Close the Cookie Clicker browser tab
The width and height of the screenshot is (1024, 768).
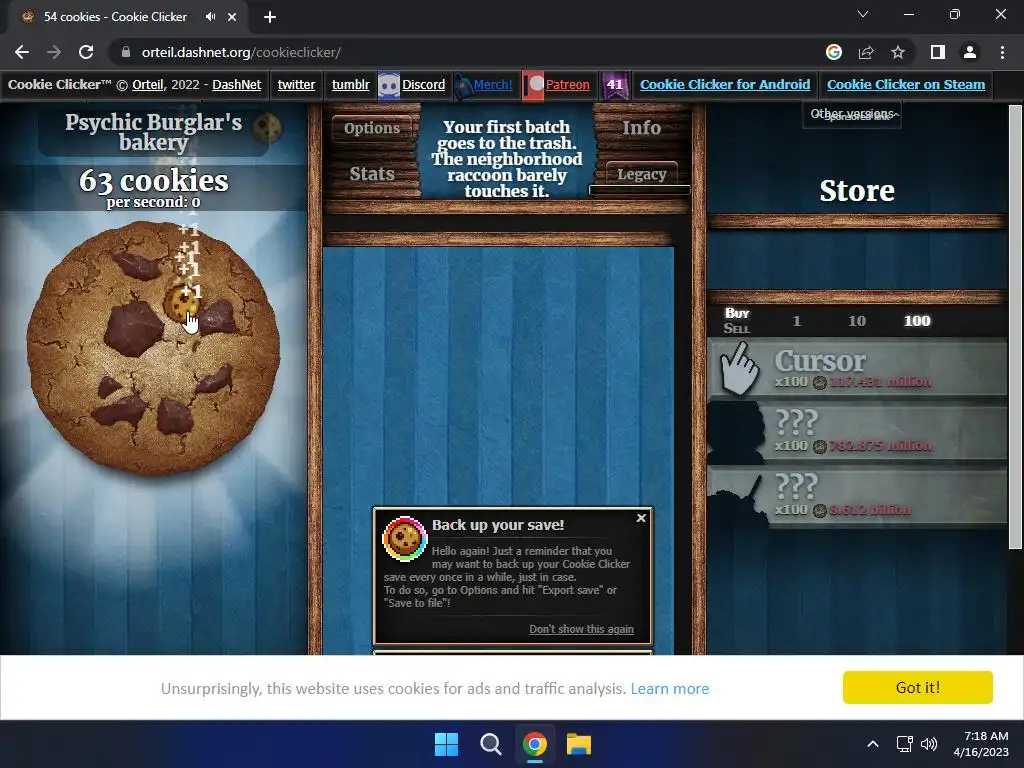coord(232,17)
